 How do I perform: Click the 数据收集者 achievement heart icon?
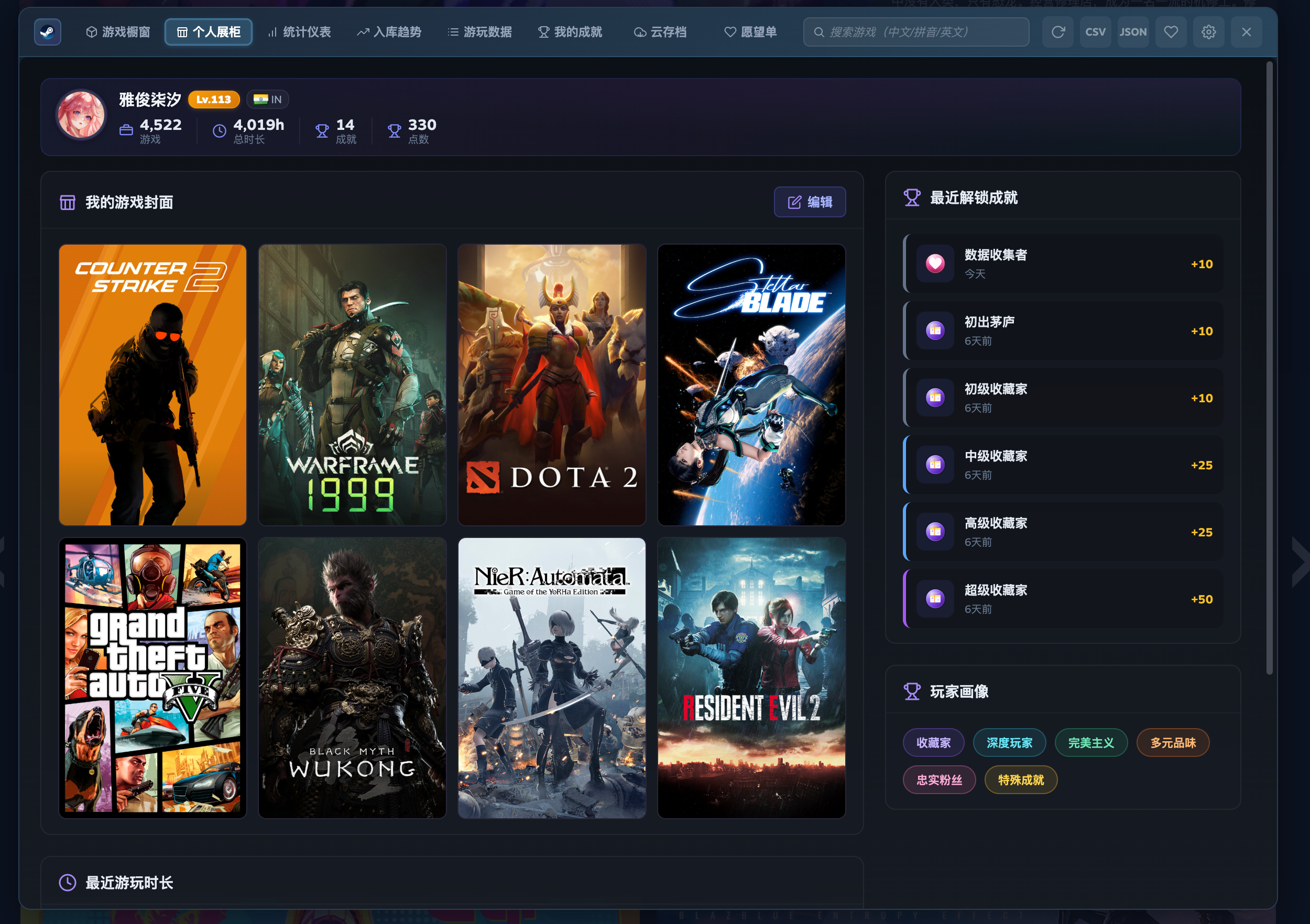tap(935, 263)
